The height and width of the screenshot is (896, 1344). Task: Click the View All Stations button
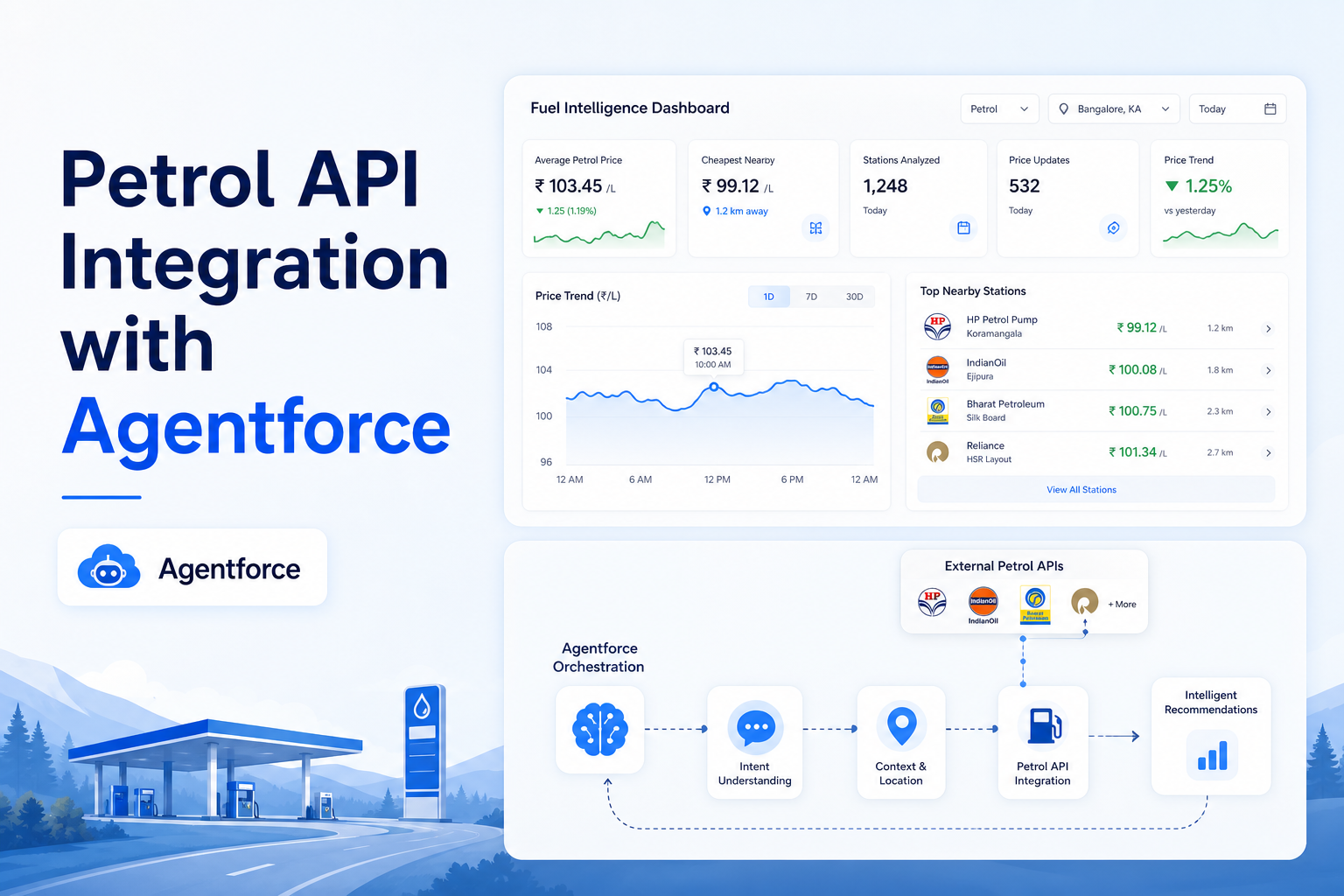pyautogui.click(x=1095, y=489)
